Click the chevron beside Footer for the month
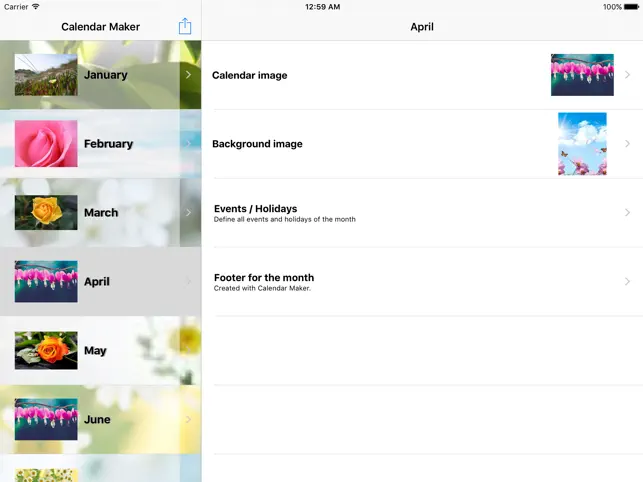 tap(627, 281)
